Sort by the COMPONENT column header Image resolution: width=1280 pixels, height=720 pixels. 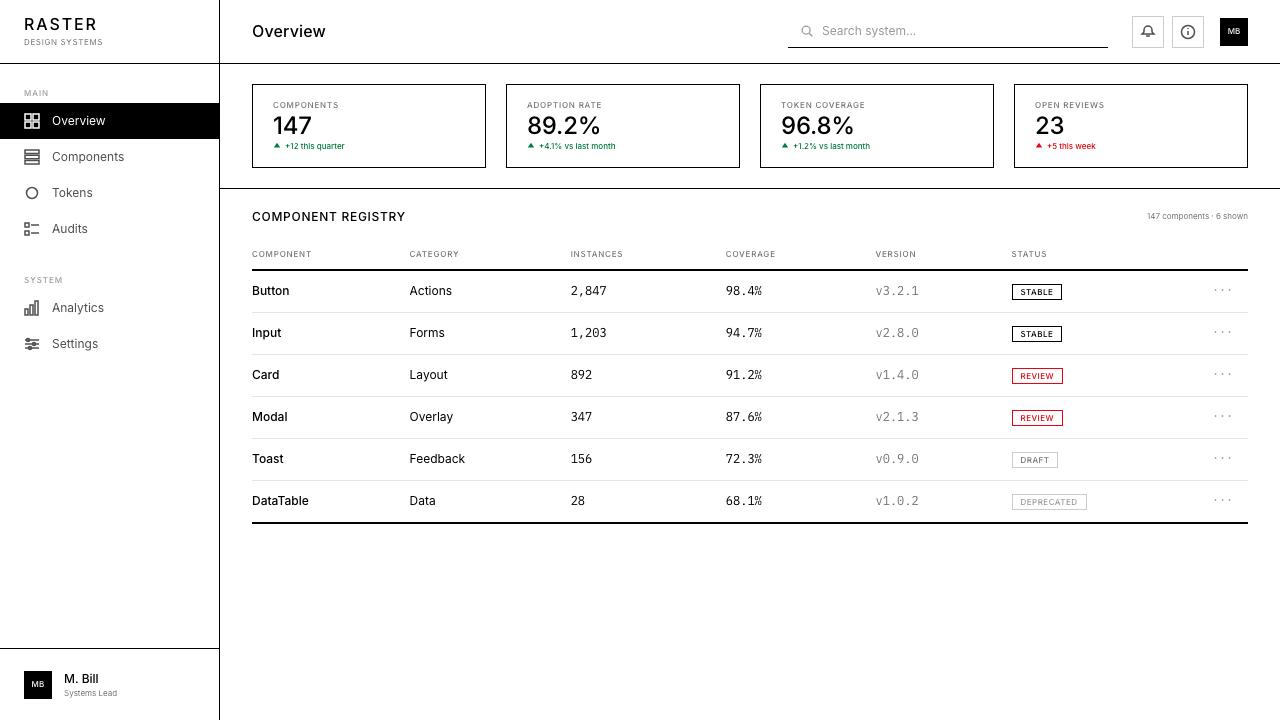pos(282,254)
